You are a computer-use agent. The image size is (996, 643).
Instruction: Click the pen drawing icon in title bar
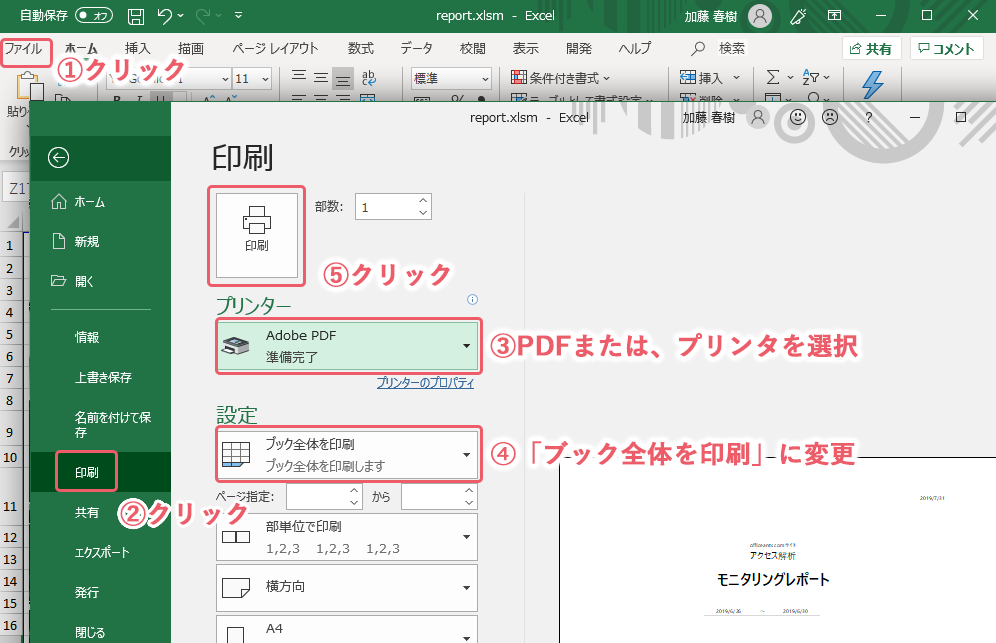(798, 16)
